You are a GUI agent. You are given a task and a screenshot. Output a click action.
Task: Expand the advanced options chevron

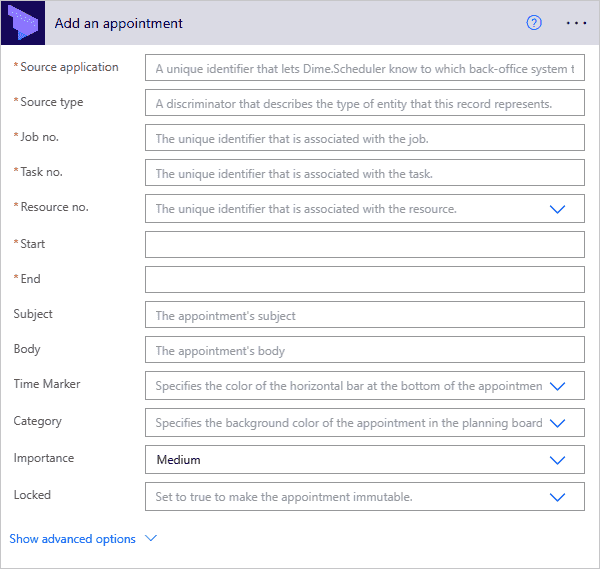(151, 538)
